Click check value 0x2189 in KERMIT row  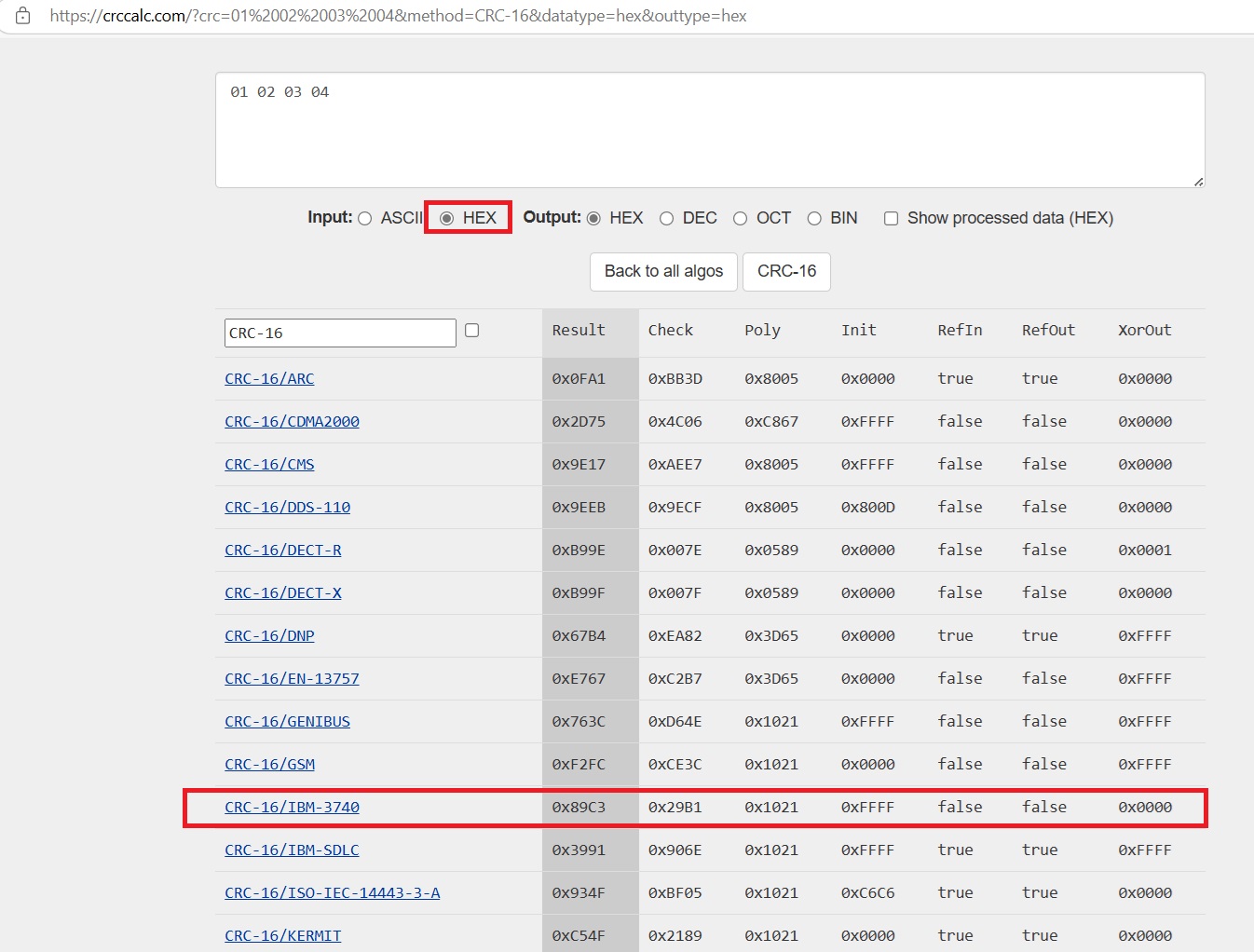675,935
